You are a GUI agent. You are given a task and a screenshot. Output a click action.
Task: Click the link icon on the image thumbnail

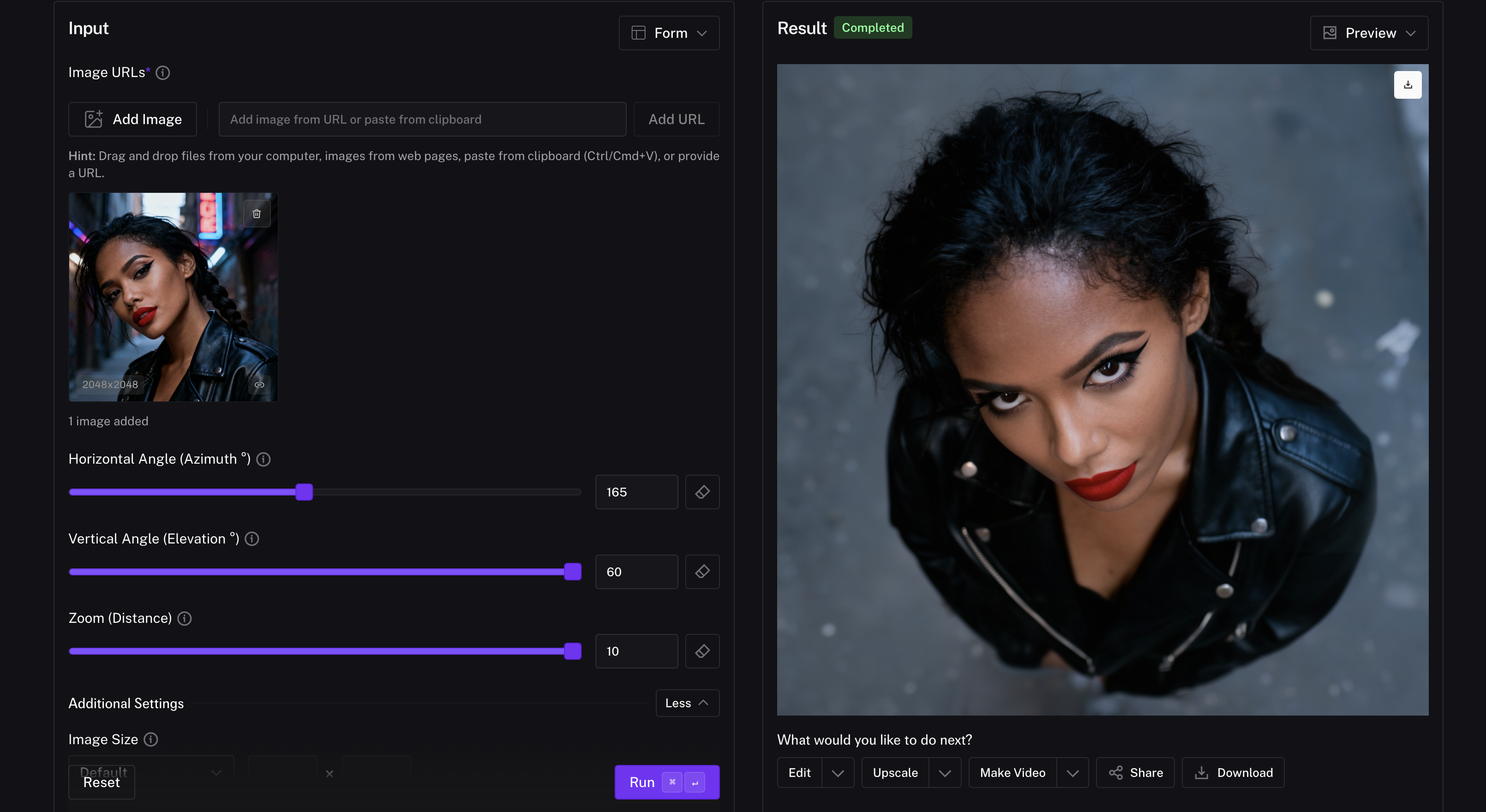(259, 385)
